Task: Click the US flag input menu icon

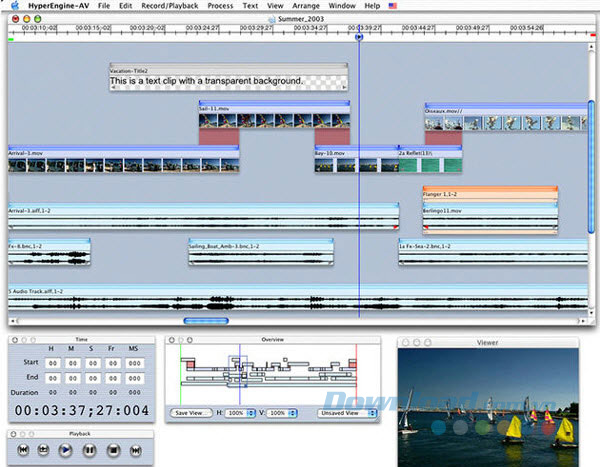Action: point(392,6)
